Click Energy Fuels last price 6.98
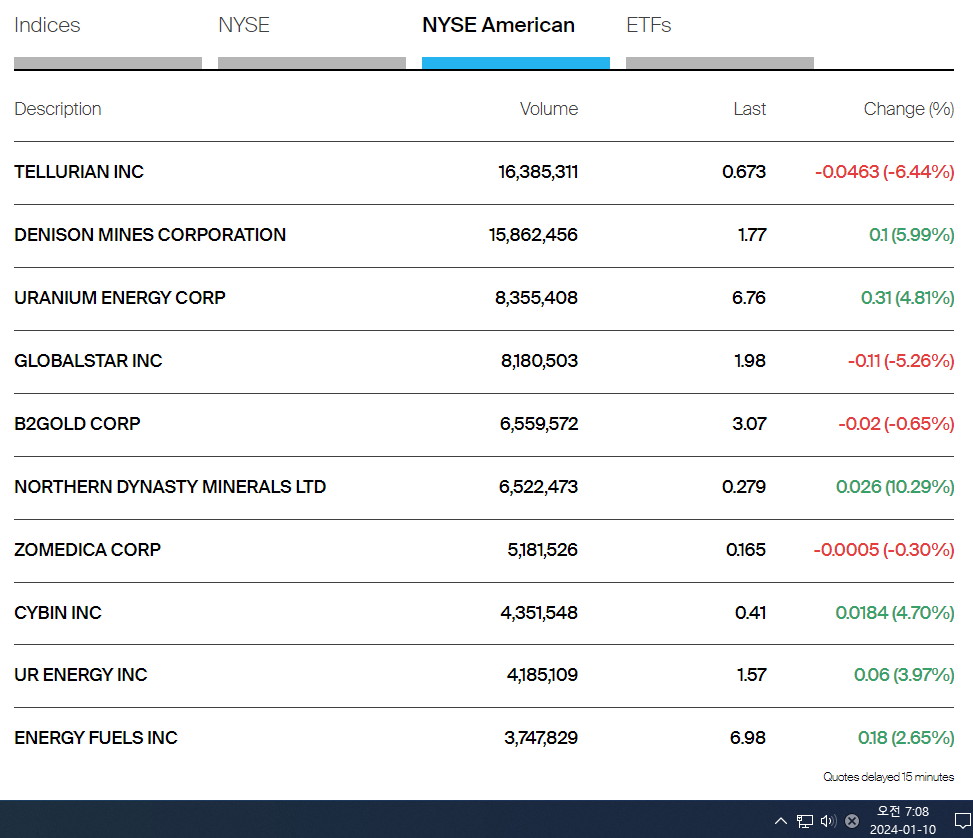The image size is (973, 838). click(x=748, y=738)
